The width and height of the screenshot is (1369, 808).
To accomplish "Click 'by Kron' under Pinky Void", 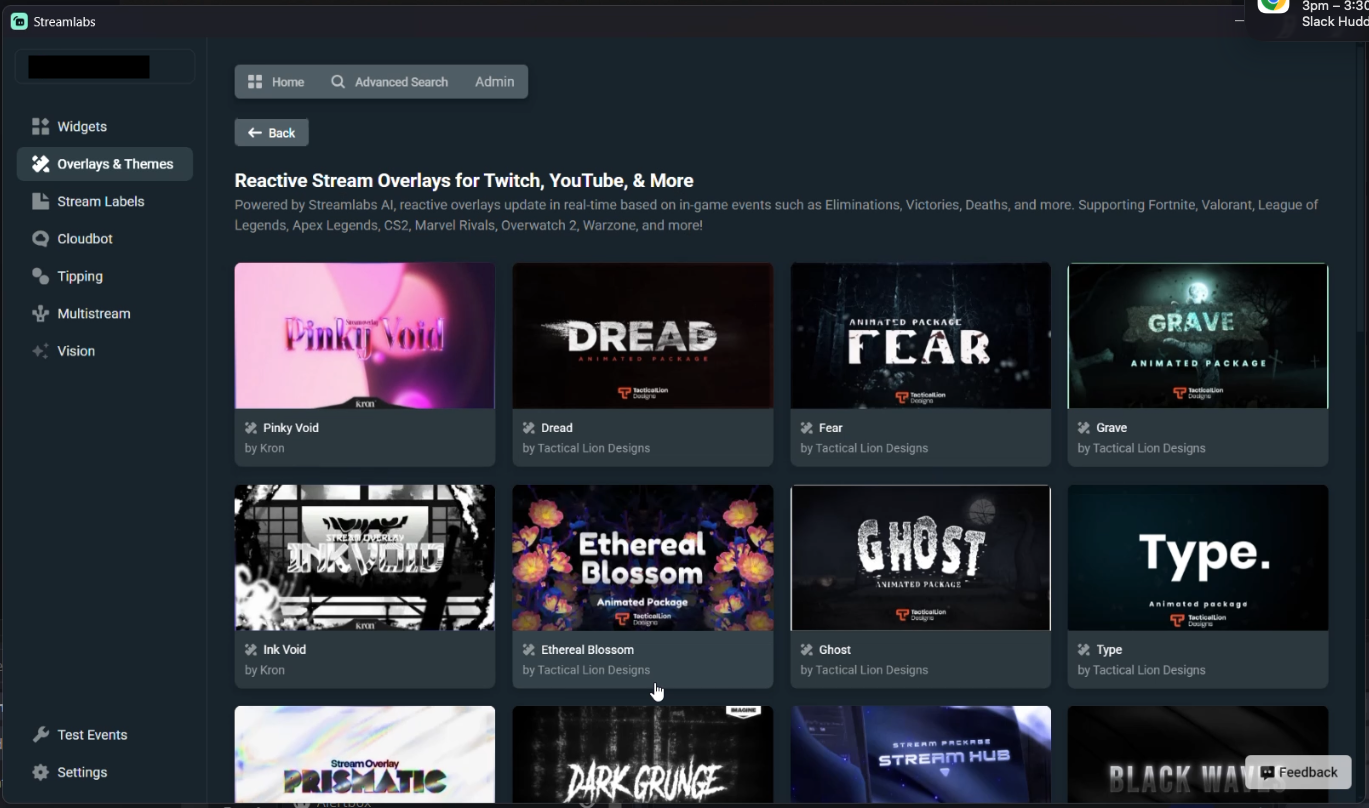I will point(265,448).
